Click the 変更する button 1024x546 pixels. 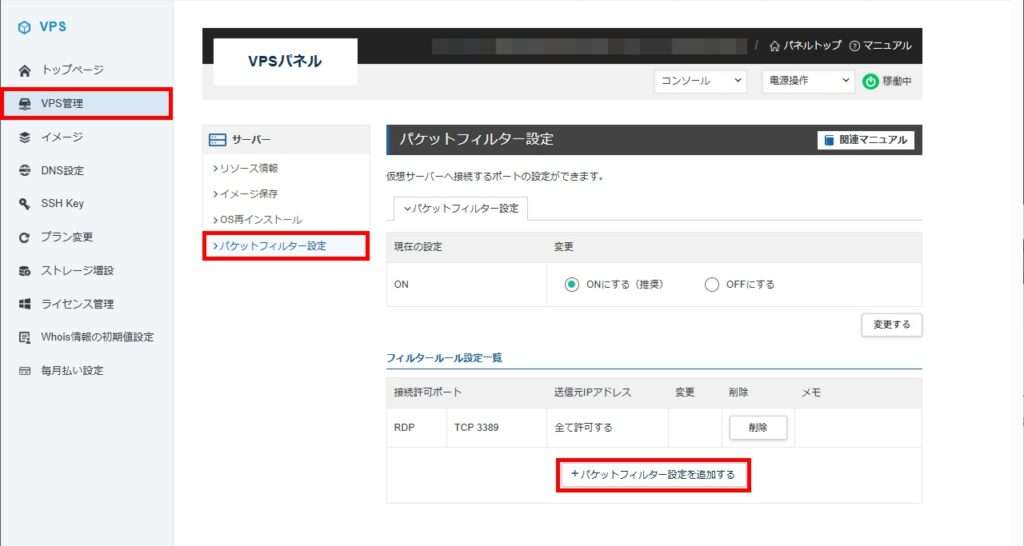(891, 325)
